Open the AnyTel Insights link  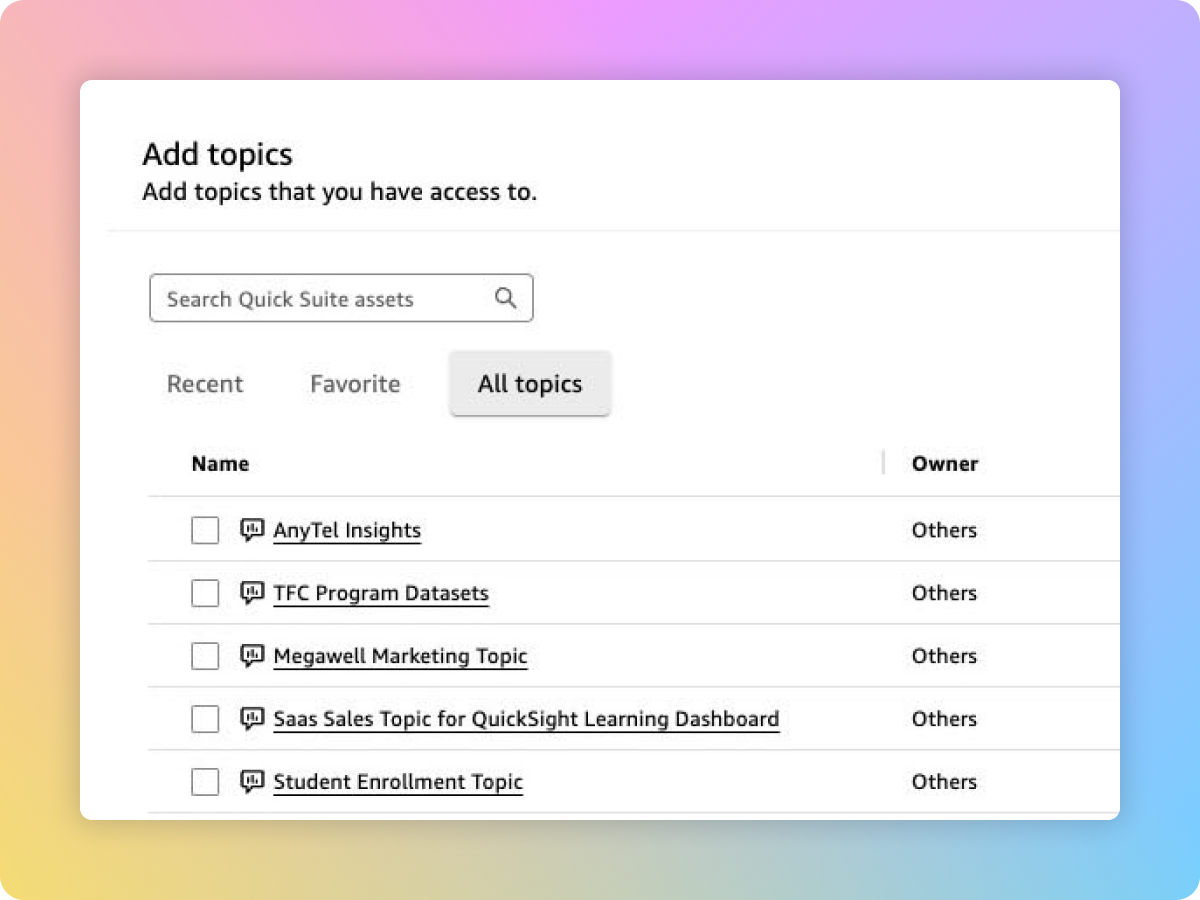point(347,530)
